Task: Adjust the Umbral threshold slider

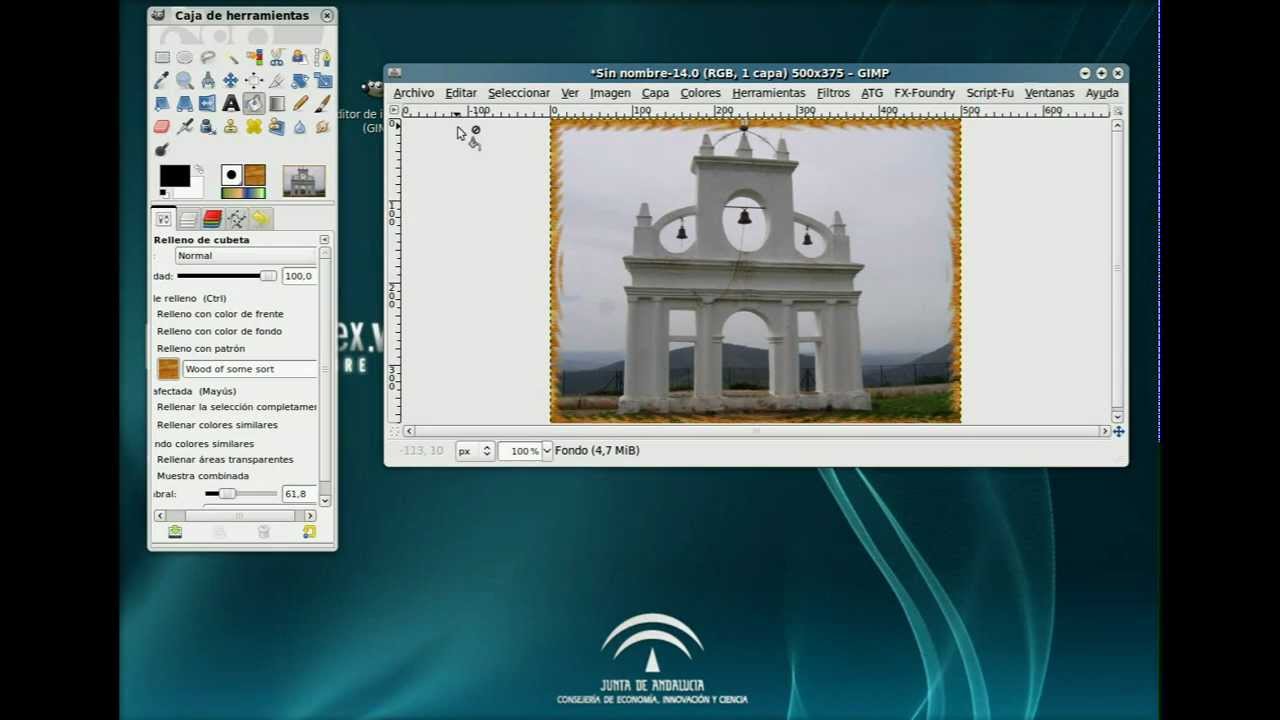Action: tap(241, 494)
